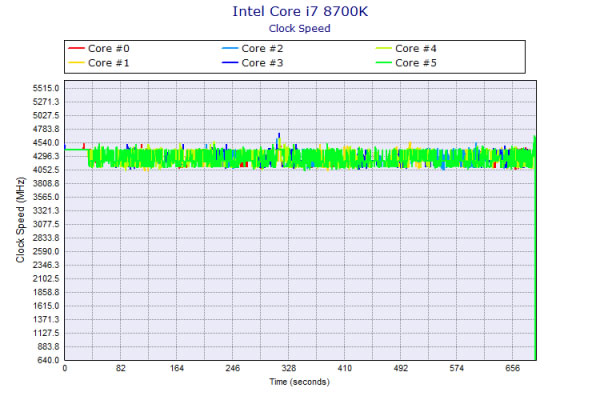Click the 3077.5 y-axis value
This screenshot has width=600, height=400.
46,224
